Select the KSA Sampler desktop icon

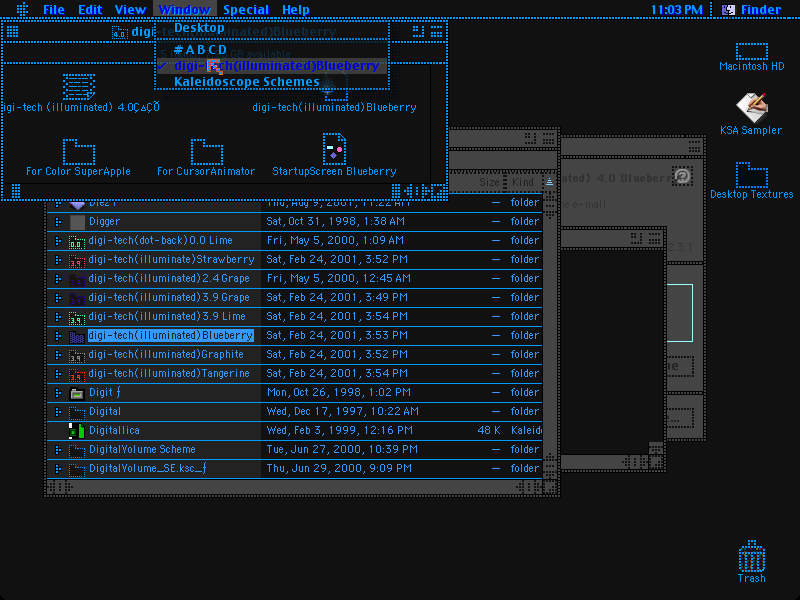[752, 107]
